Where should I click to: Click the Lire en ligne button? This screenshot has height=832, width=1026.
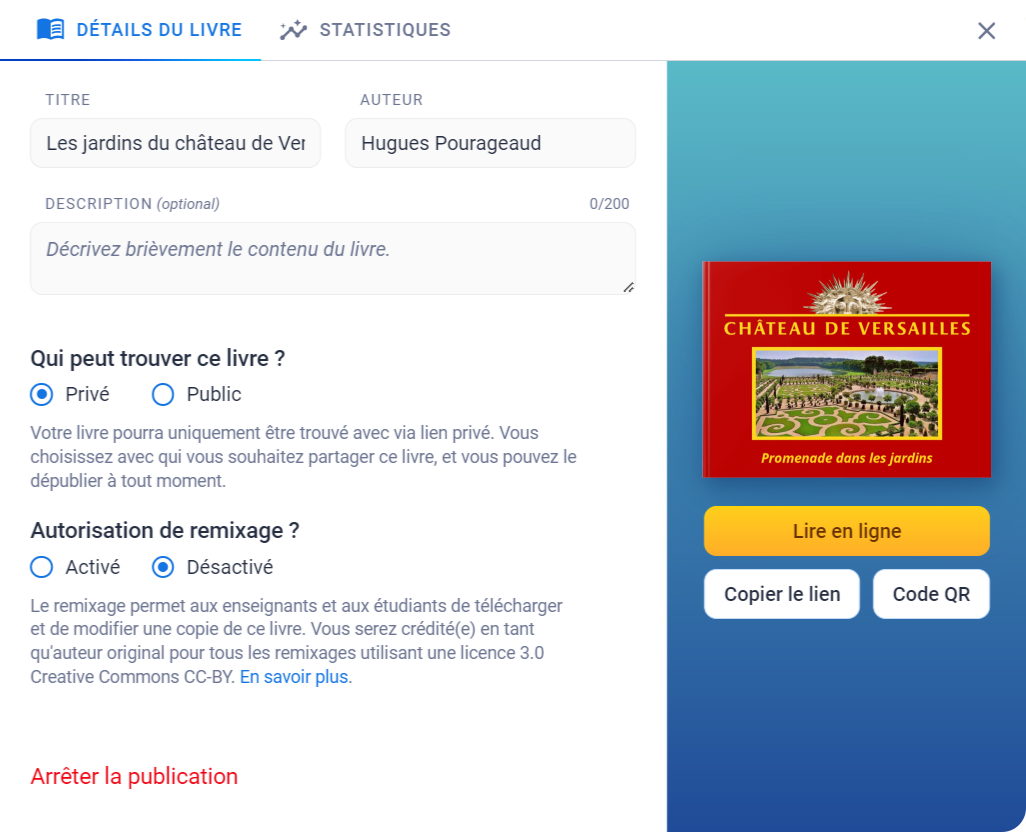point(847,531)
